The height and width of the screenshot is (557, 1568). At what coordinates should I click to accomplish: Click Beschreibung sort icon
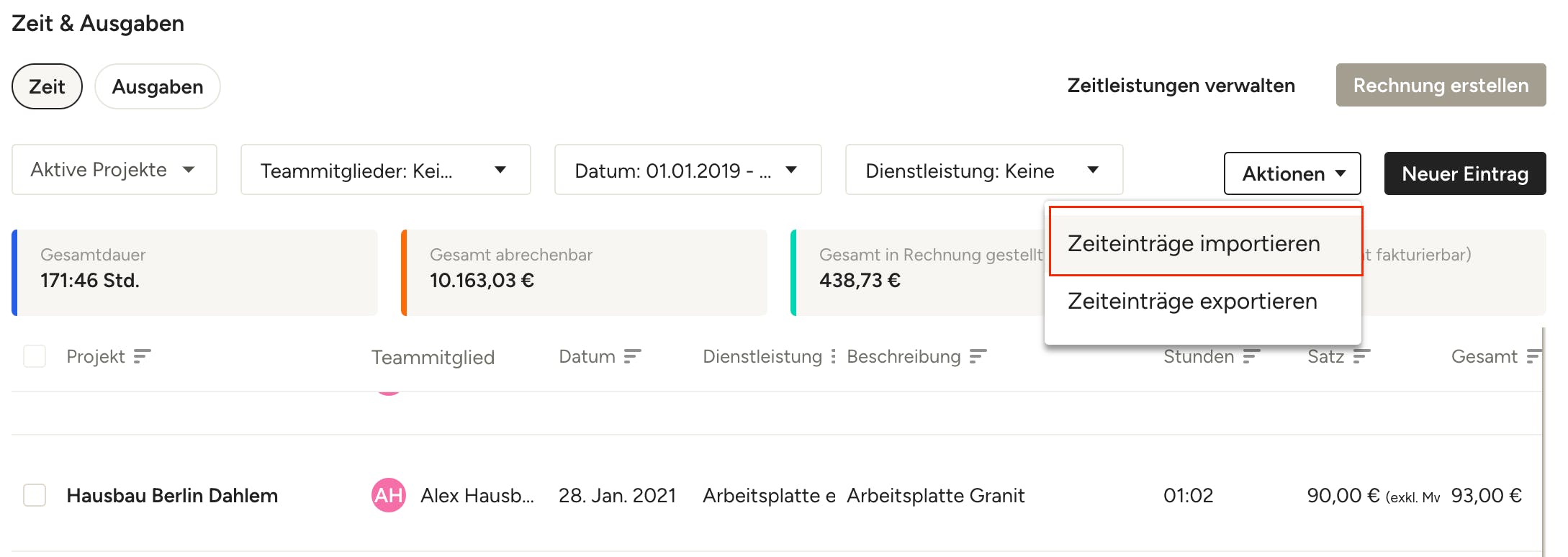coord(978,356)
